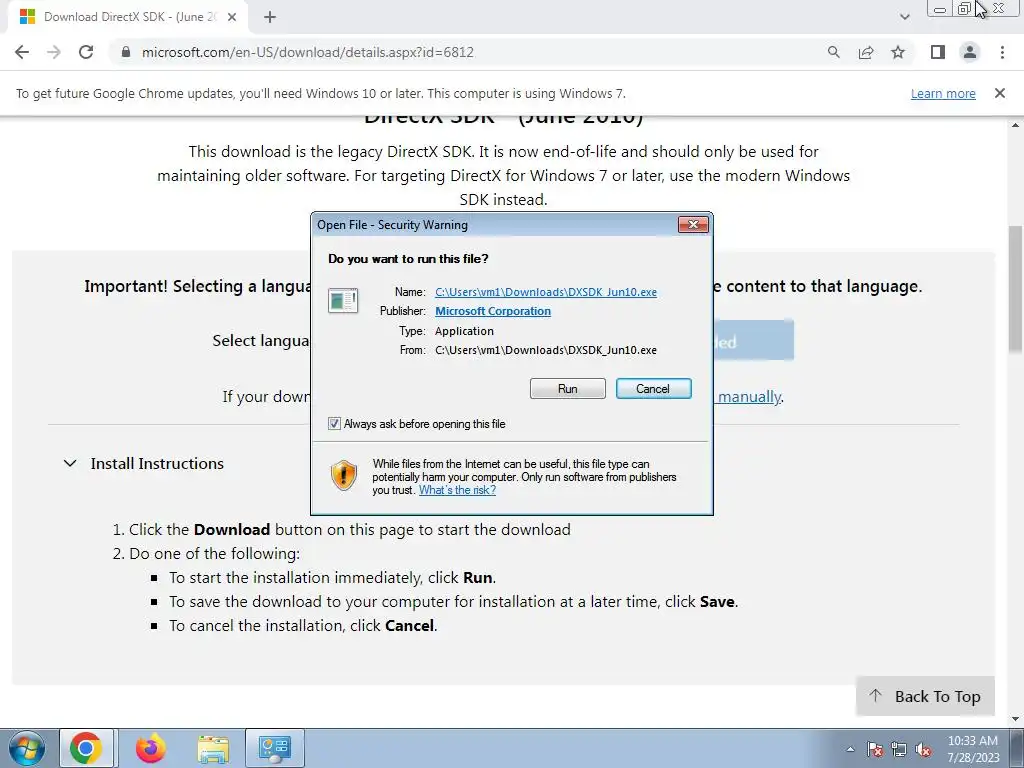Click the manually download link
Screen dimensions: 1024x768
[x=749, y=396]
